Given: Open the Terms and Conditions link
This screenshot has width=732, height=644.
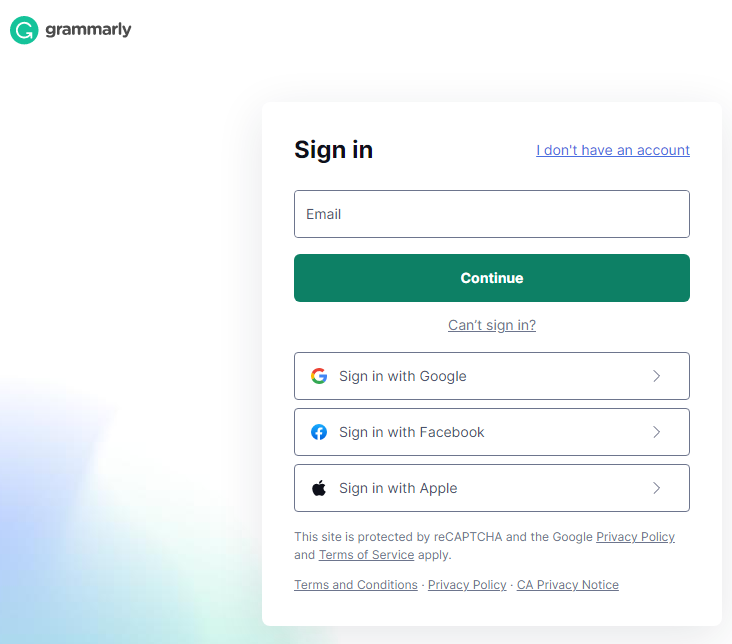Looking at the screenshot, I should [356, 585].
